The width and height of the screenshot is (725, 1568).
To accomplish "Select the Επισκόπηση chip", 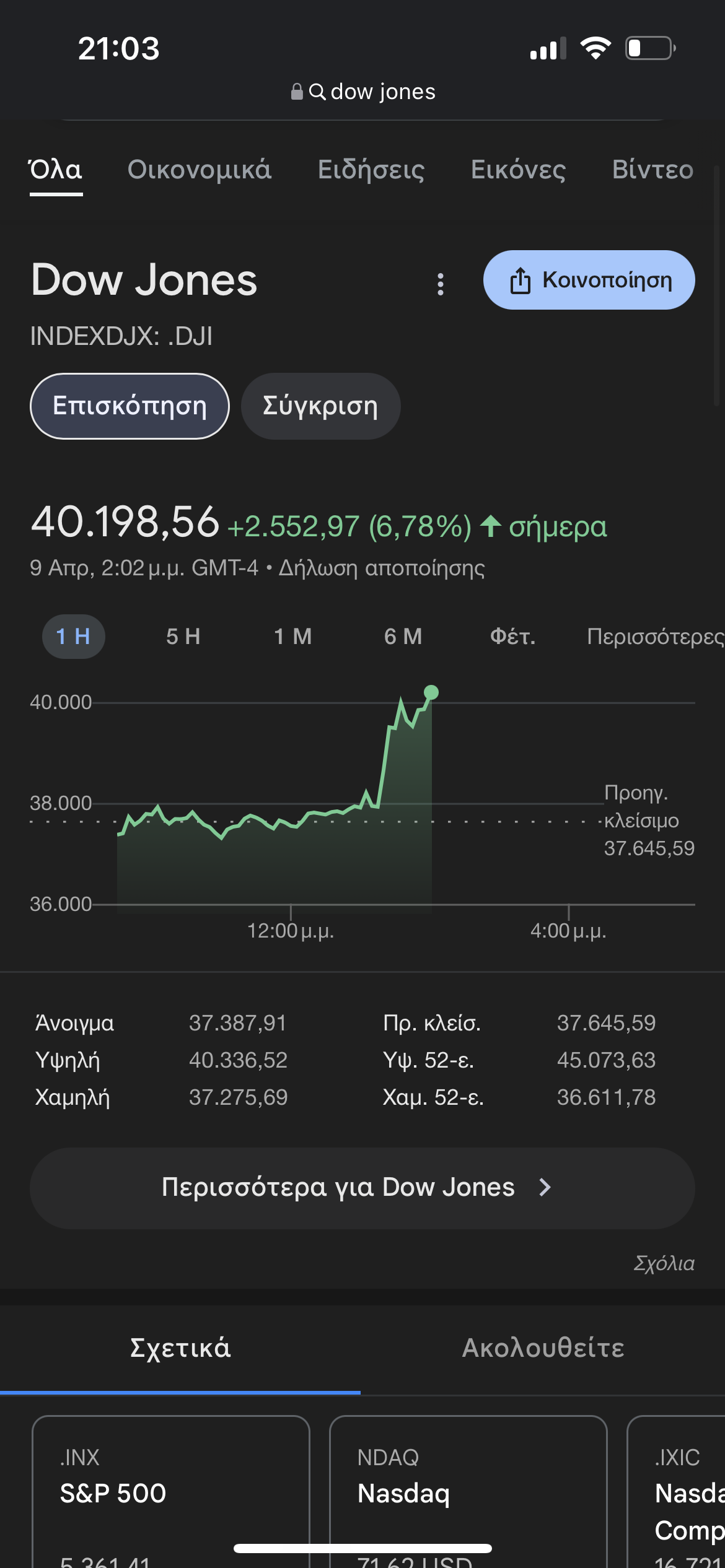I will [130, 406].
